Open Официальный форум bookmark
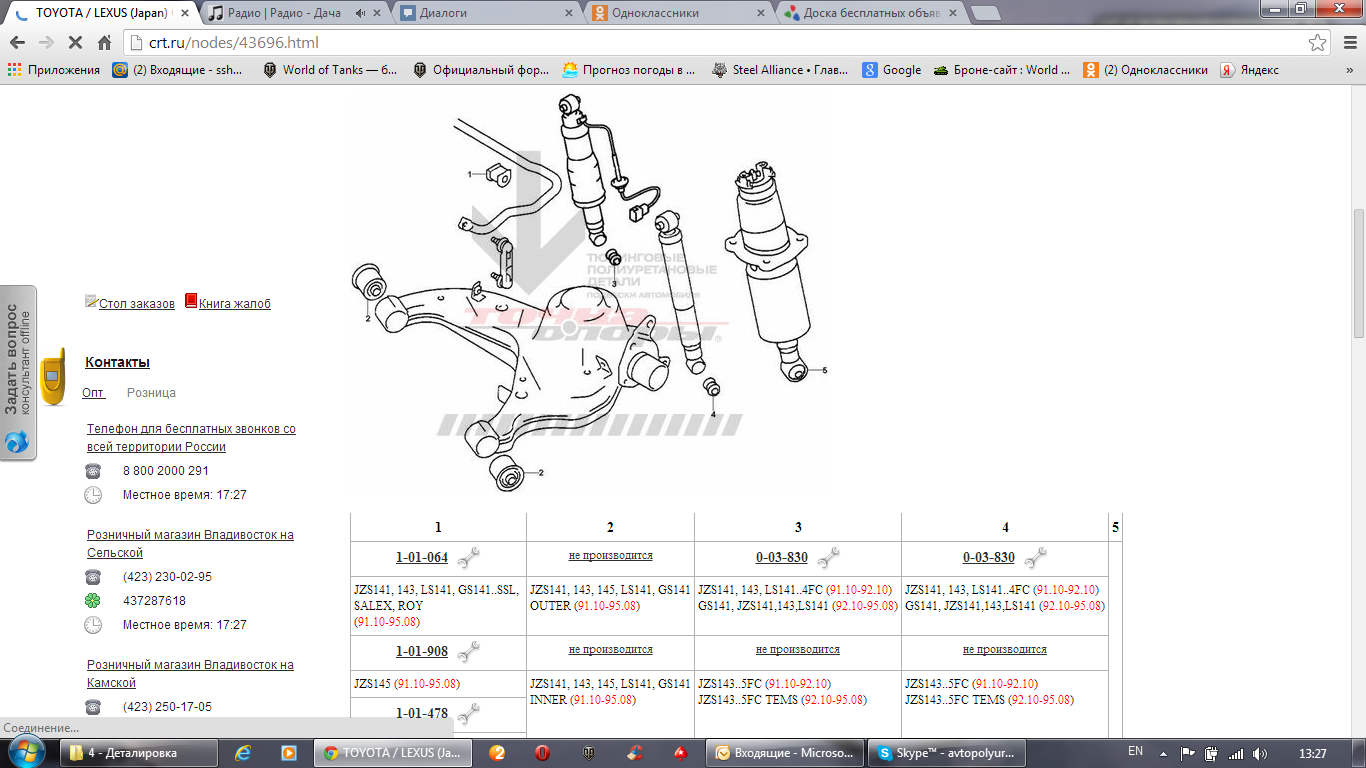 tap(480, 70)
